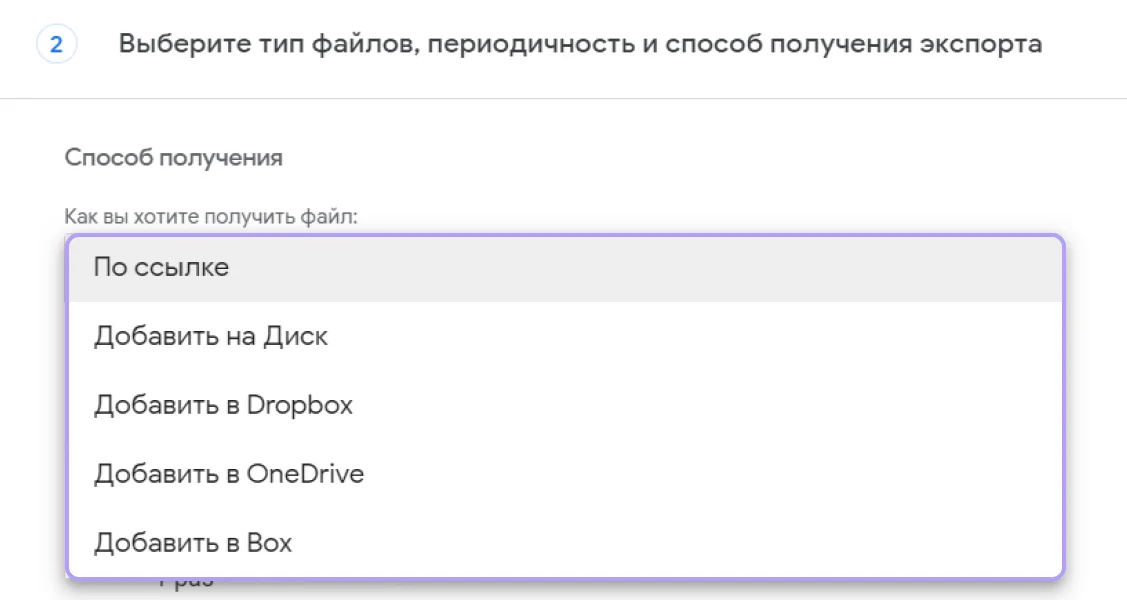Viewport: 1127px width, 600px height.
Task: Click the 'Способ получения' section heading
Action: (173, 158)
